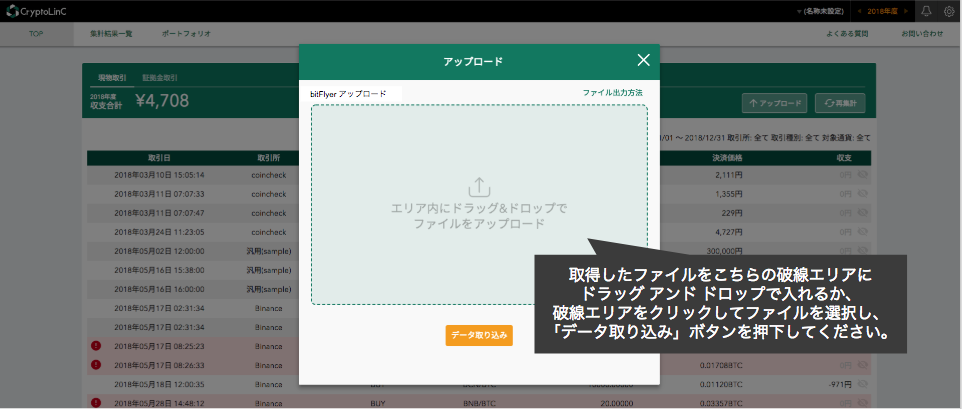Click the 取引所 column header
The width and height of the screenshot is (962, 409).
269,158
